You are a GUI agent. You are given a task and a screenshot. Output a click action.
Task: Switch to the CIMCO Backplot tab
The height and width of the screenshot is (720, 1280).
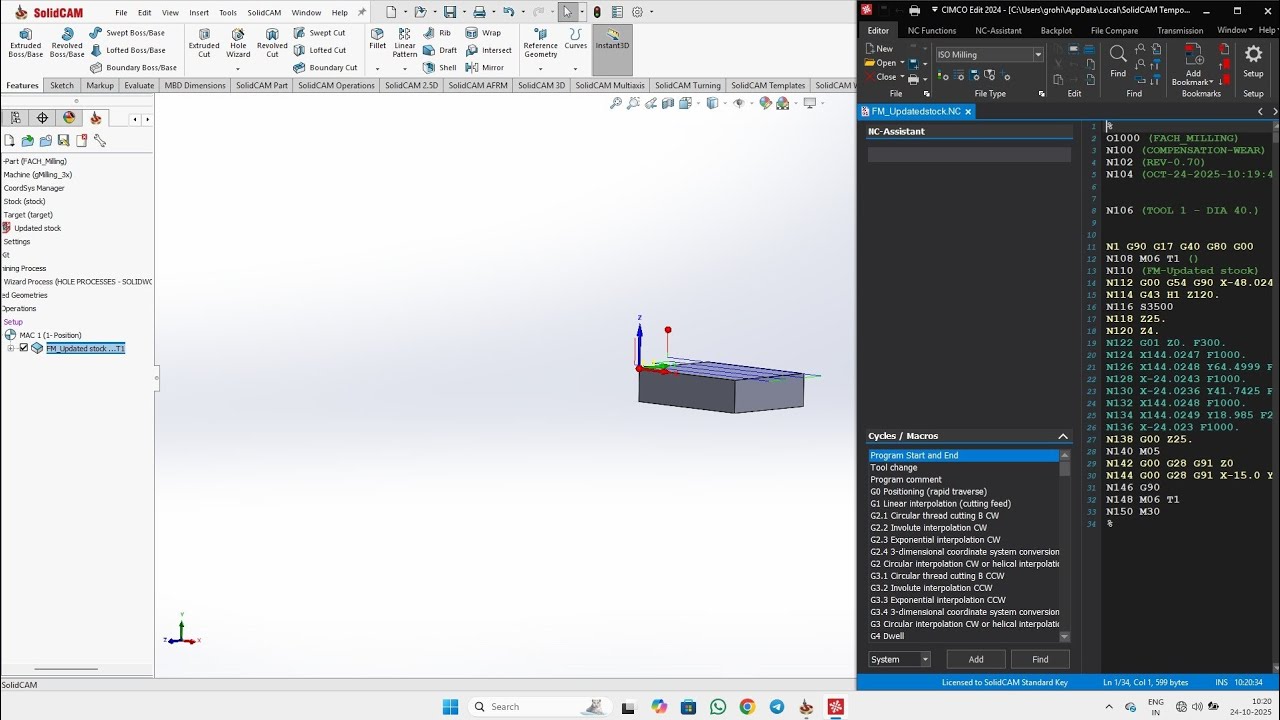[x=1056, y=30]
